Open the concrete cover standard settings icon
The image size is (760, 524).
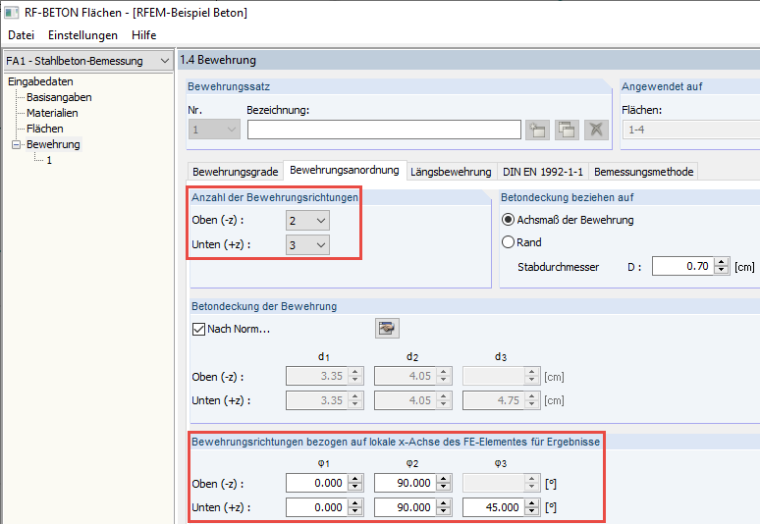387,329
